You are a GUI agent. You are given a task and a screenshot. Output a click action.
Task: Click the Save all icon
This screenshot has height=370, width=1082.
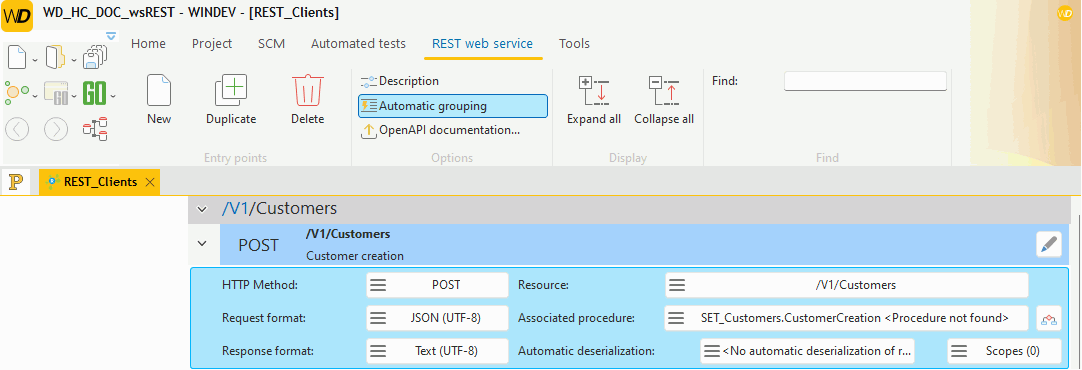click(x=95, y=57)
